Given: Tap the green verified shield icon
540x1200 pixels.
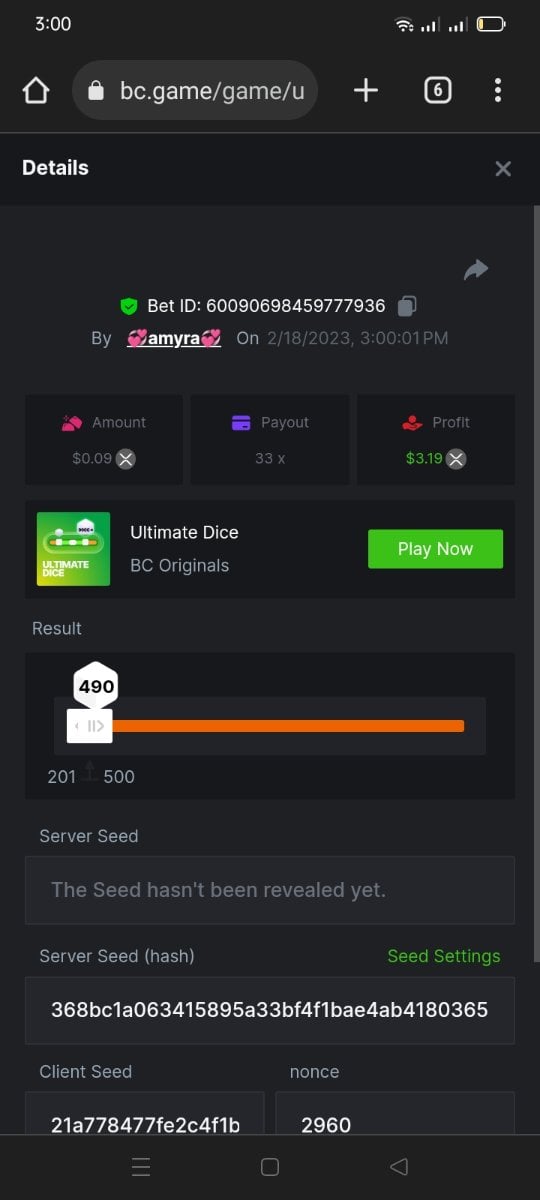Looking at the screenshot, I should click(x=129, y=306).
